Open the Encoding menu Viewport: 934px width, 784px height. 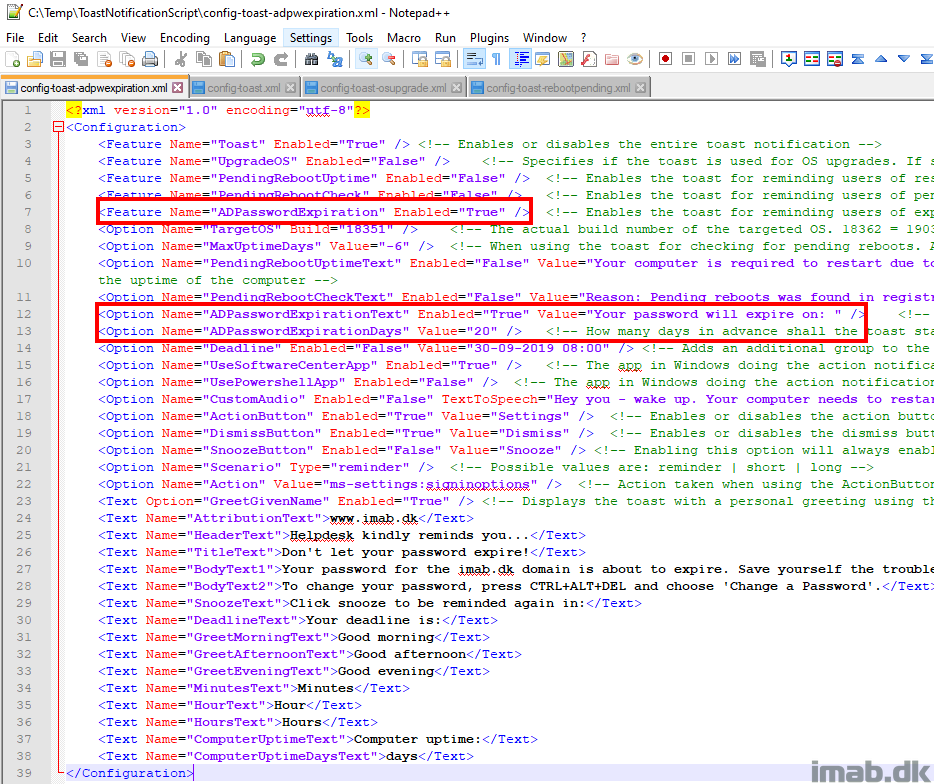[185, 38]
